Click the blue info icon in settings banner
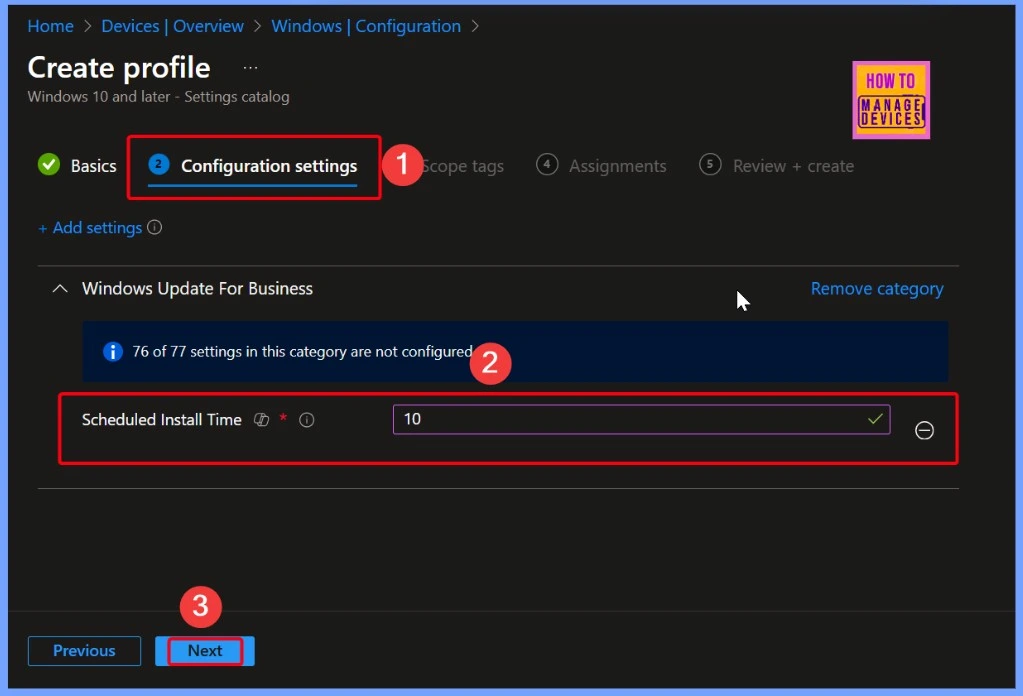Screen dimensions: 1023x696 tap(113, 352)
